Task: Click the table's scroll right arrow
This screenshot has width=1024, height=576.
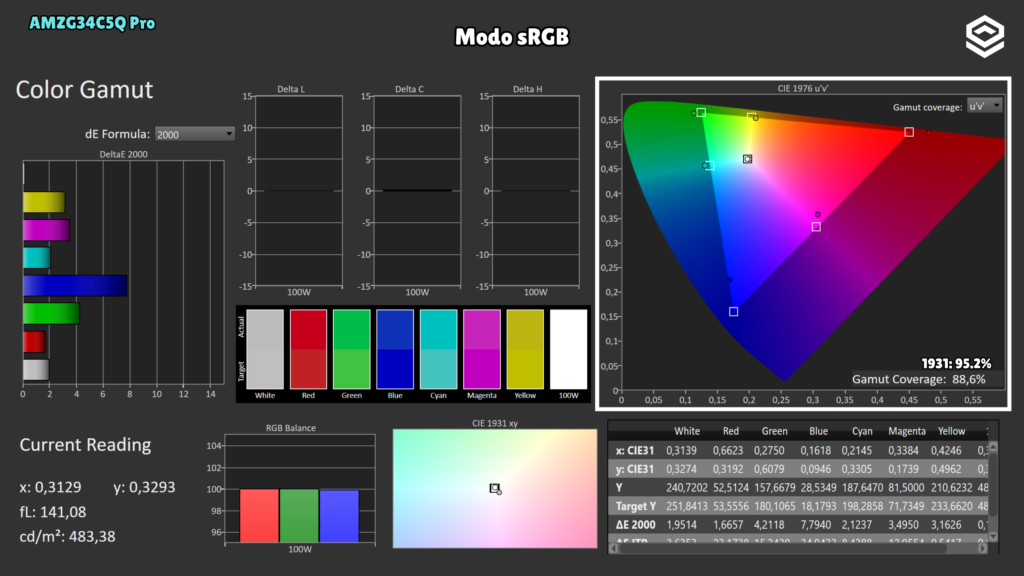Action: (983, 549)
